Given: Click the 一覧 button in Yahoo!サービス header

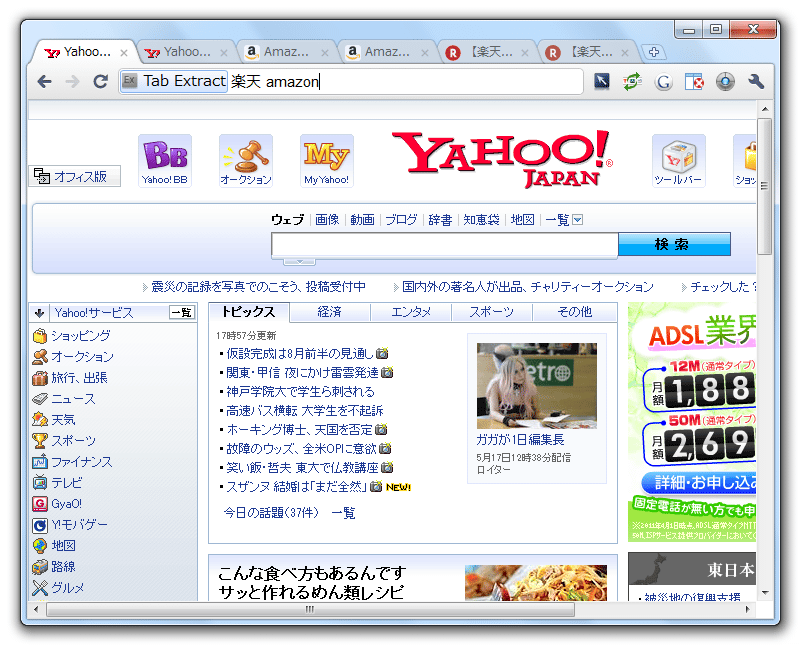Looking at the screenshot, I should tap(182, 312).
